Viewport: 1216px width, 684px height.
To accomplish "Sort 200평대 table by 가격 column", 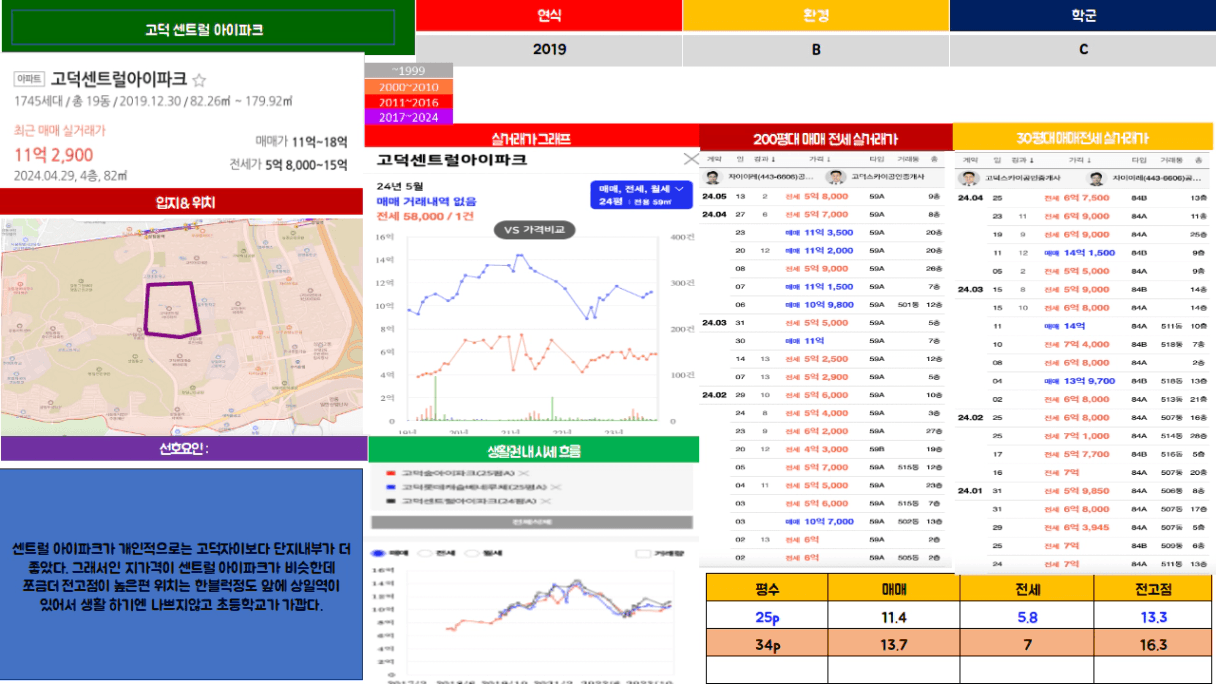I will 821,158.
